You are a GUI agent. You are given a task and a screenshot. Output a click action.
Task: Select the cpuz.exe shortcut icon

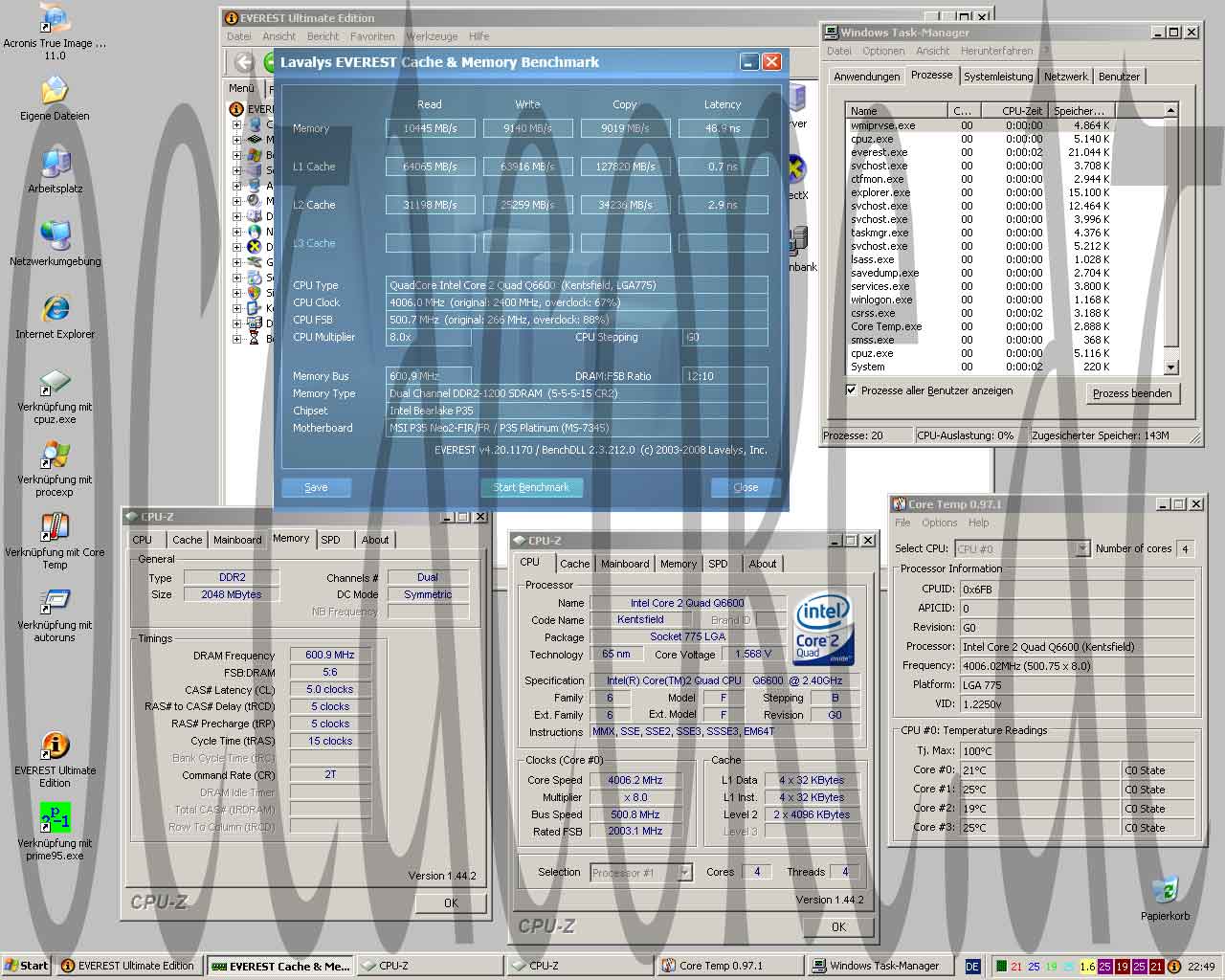55,383
